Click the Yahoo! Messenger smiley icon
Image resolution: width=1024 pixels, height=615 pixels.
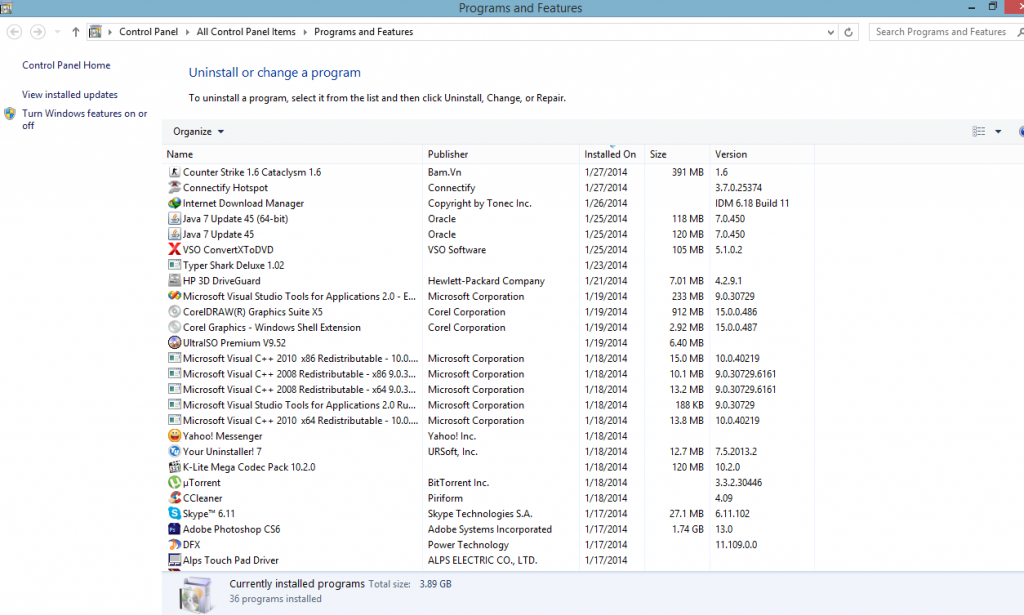click(174, 436)
